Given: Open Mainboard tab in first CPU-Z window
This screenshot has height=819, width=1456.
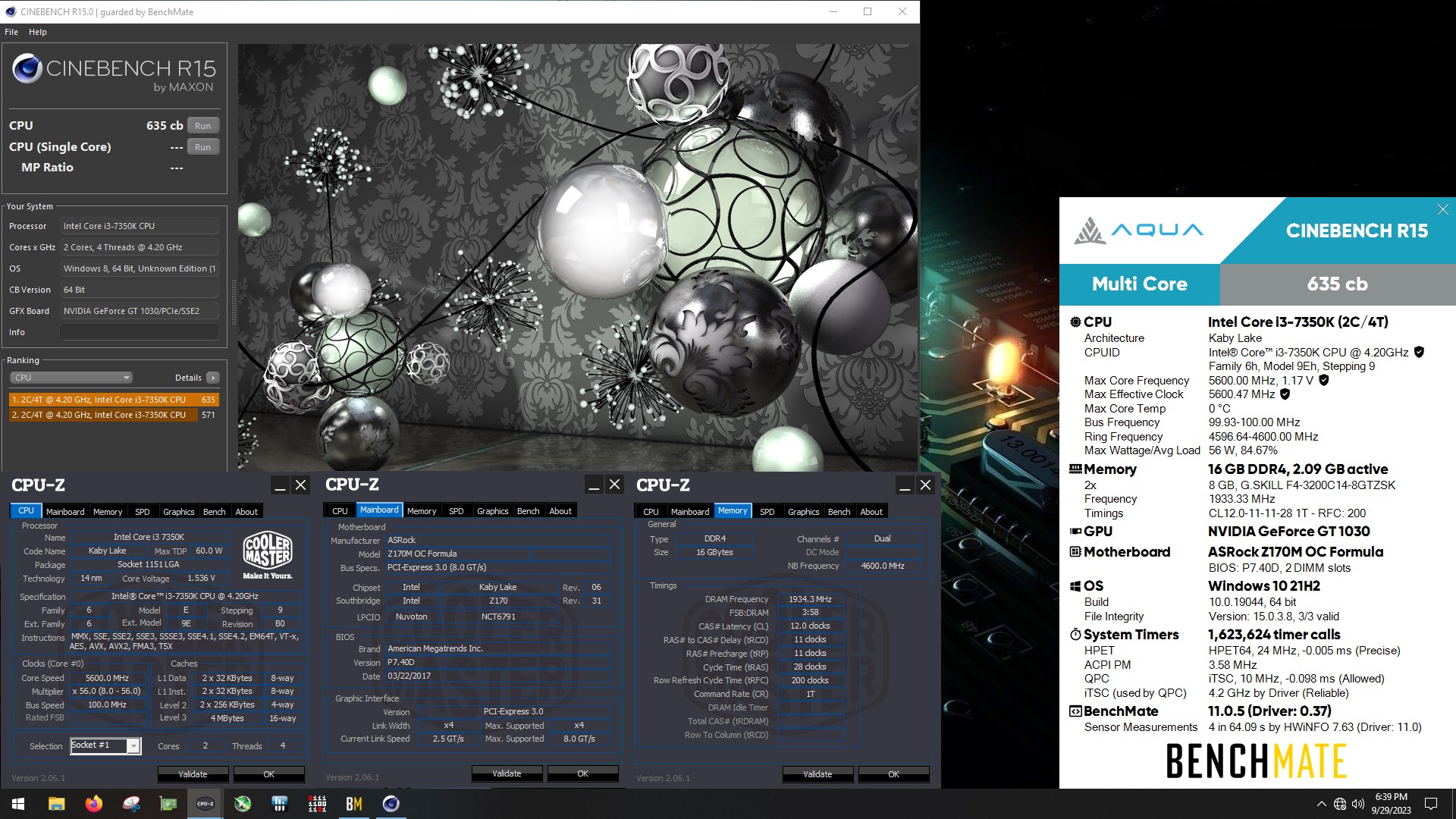Looking at the screenshot, I should [65, 512].
